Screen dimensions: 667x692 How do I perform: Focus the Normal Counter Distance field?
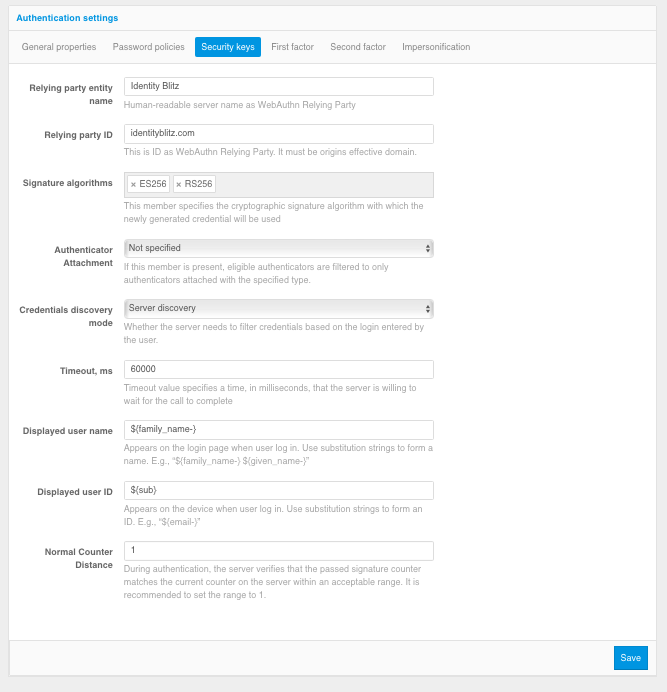[279, 551]
